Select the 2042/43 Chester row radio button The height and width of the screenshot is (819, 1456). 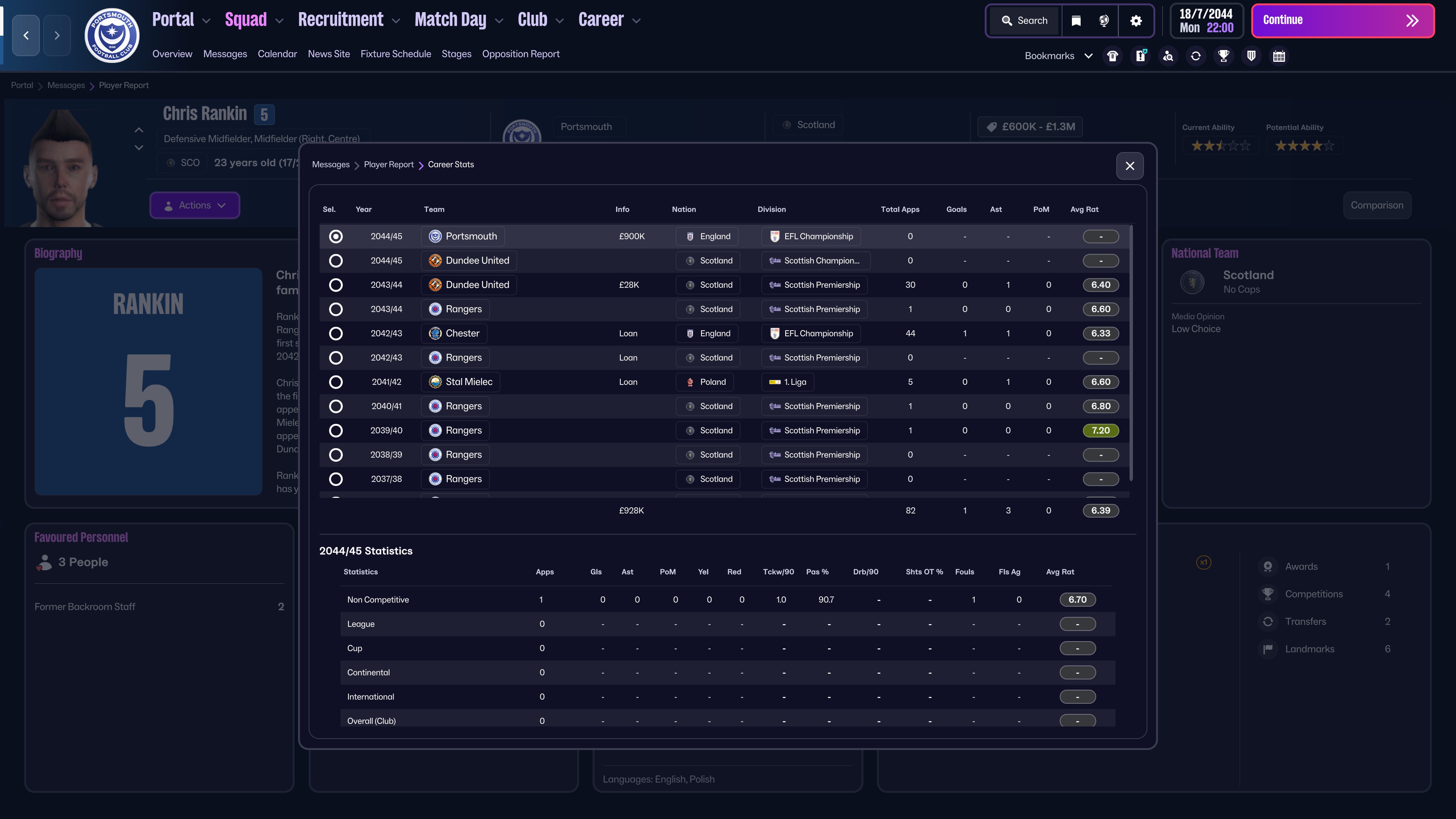[336, 334]
